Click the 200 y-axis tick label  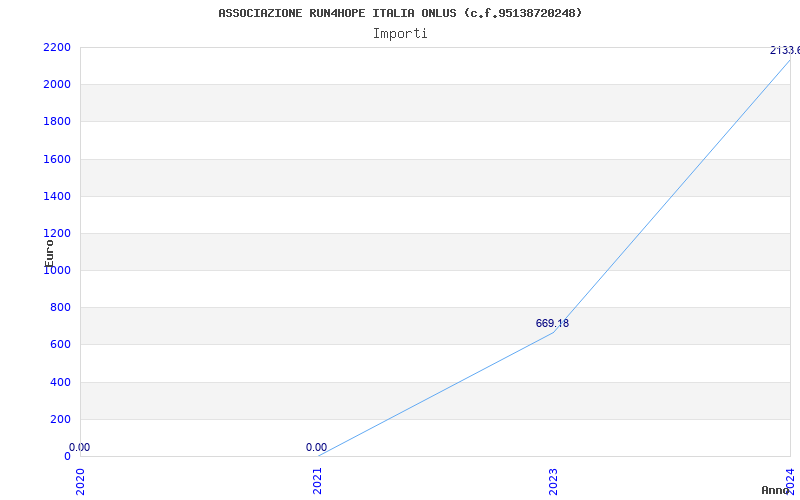coord(60,419)
